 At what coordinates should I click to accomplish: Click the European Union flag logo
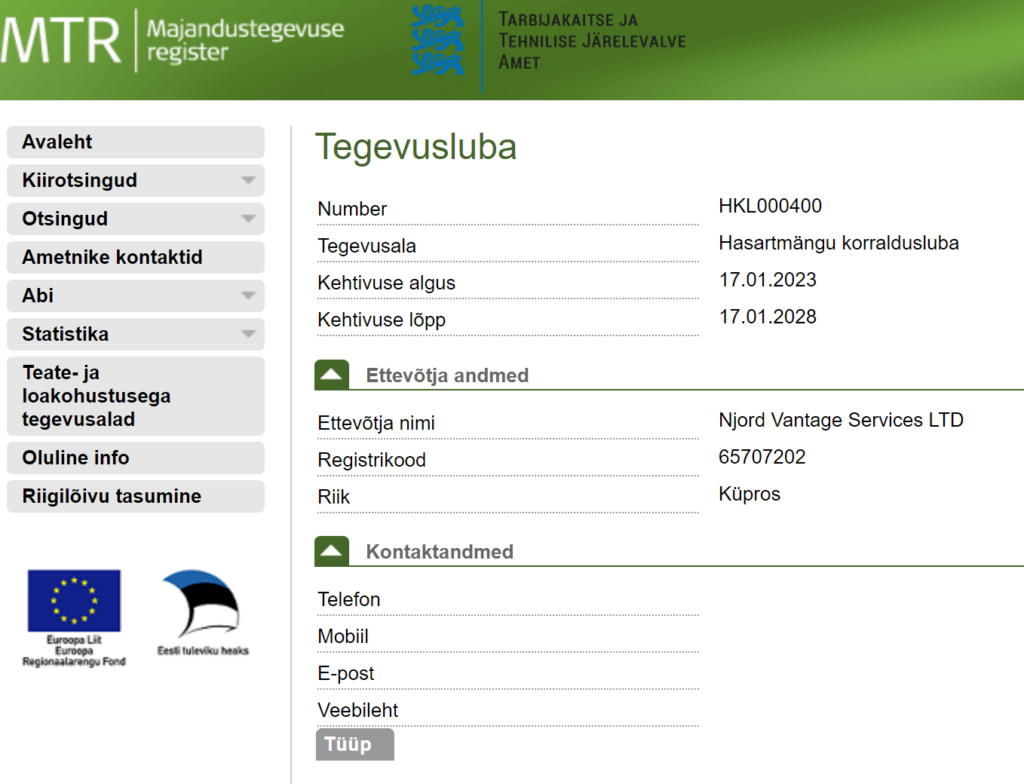(74, 601)
